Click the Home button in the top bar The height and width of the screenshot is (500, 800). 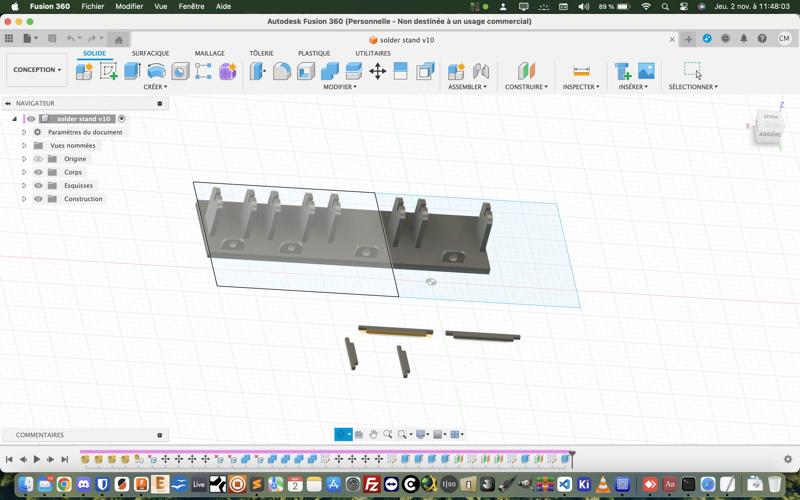tap(118, 39)
